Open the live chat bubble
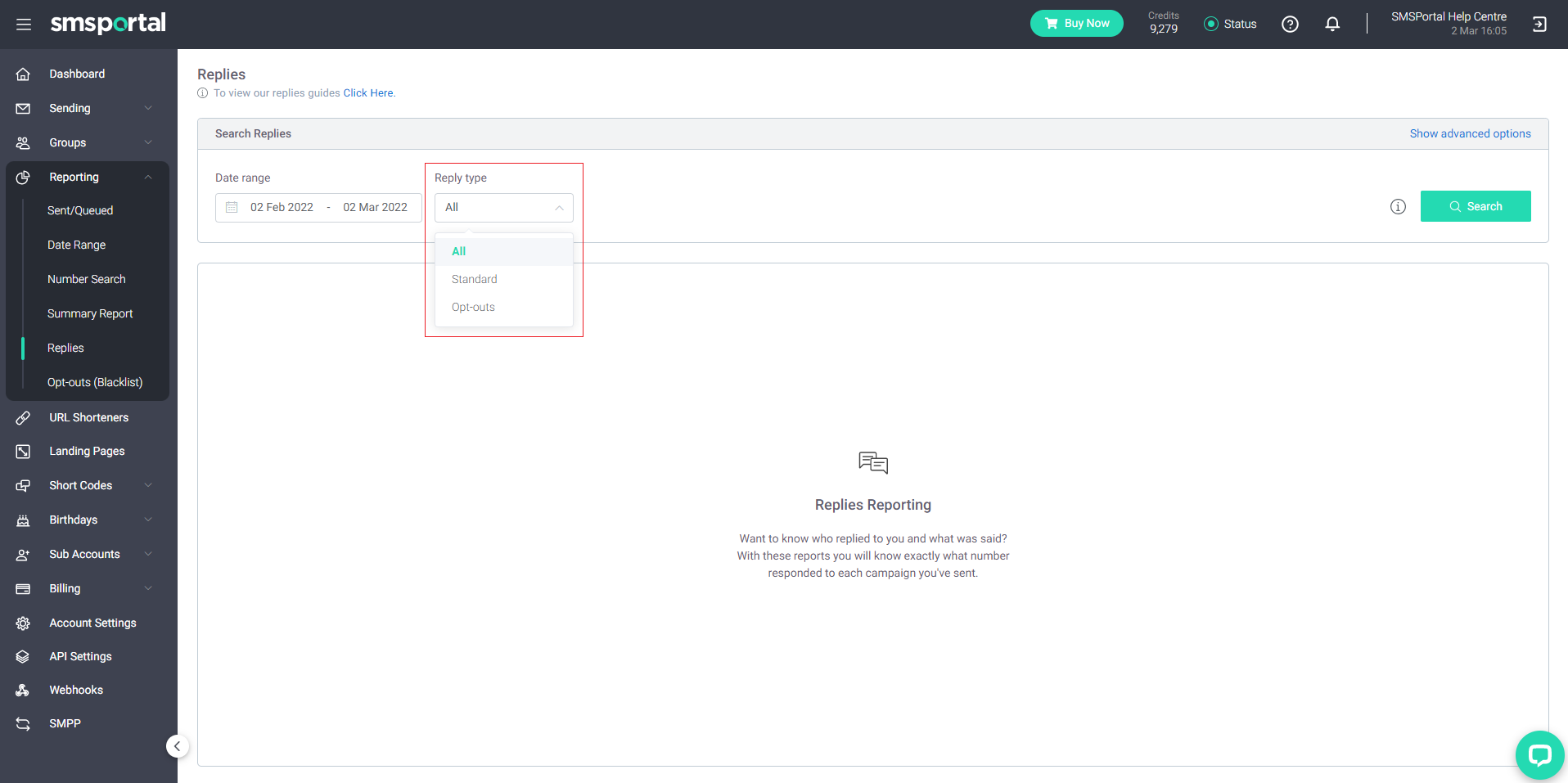Screen dimensions: 1568x783 click(1539, 754)
